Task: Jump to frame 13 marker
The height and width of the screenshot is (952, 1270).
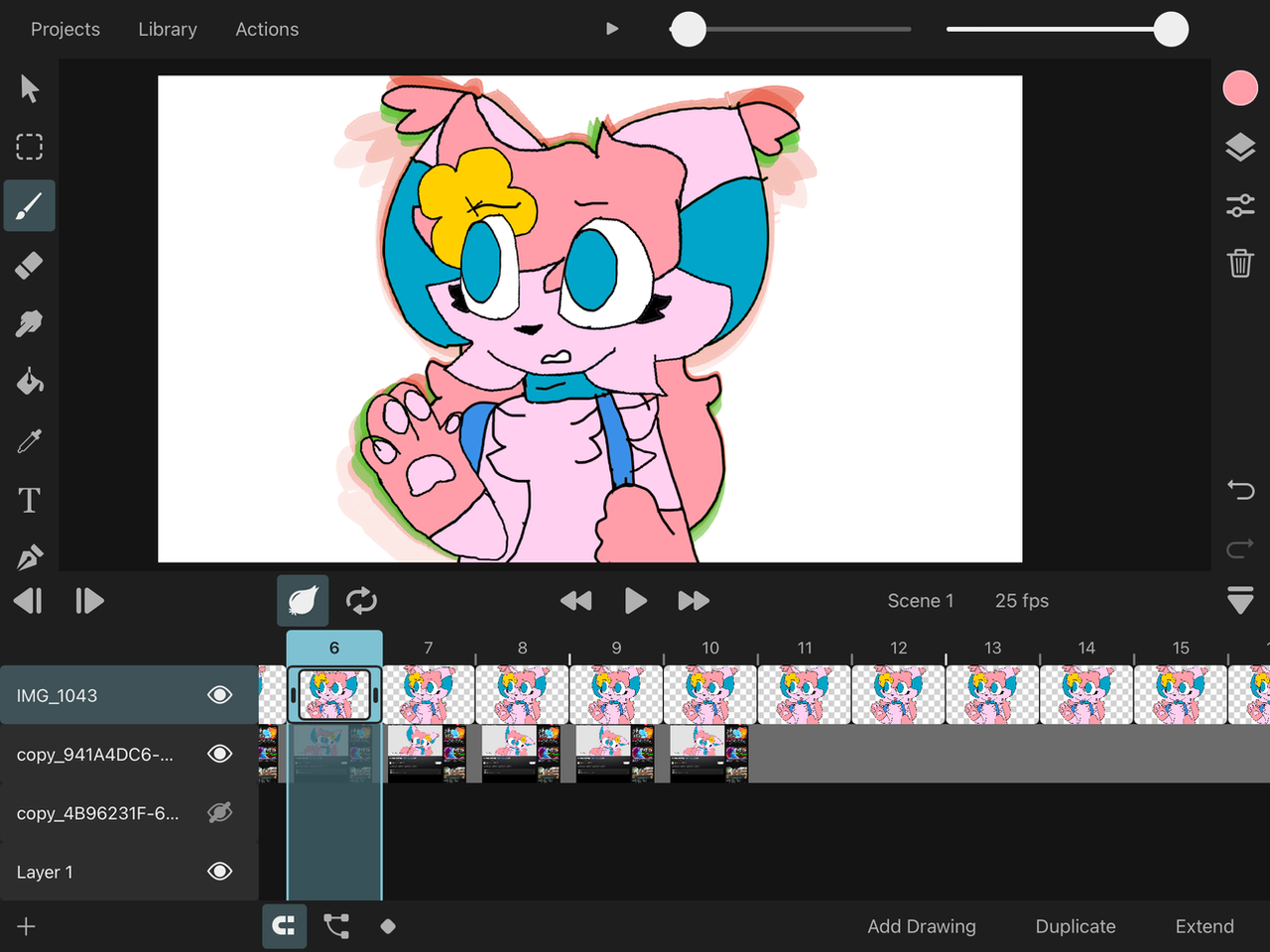Action: (x=993, y=647)
